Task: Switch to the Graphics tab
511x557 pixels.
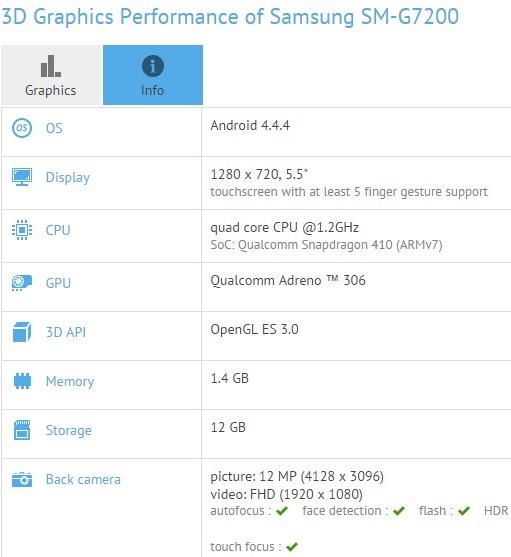Action: click(51, 75)
